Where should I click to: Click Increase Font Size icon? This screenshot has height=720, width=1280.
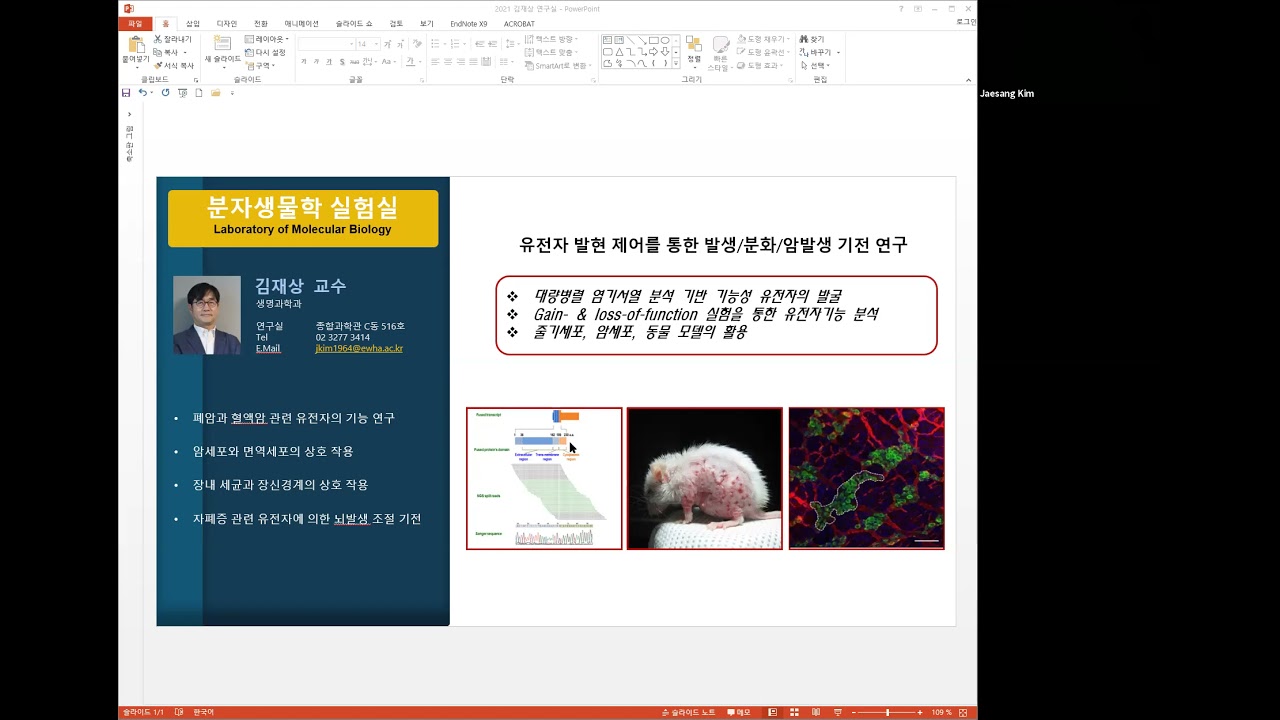coord(387,44)
